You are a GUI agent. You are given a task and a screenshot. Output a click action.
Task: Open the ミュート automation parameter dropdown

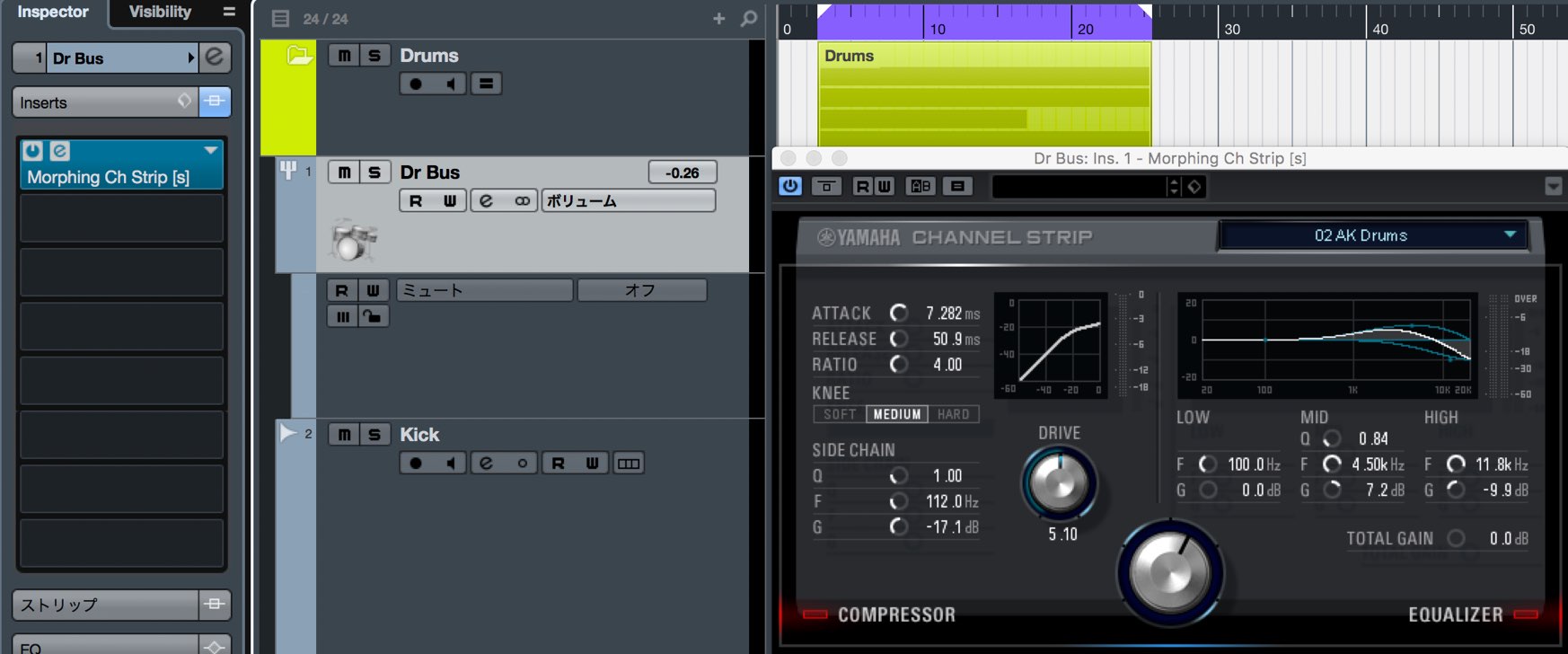(x=484, y=290)
